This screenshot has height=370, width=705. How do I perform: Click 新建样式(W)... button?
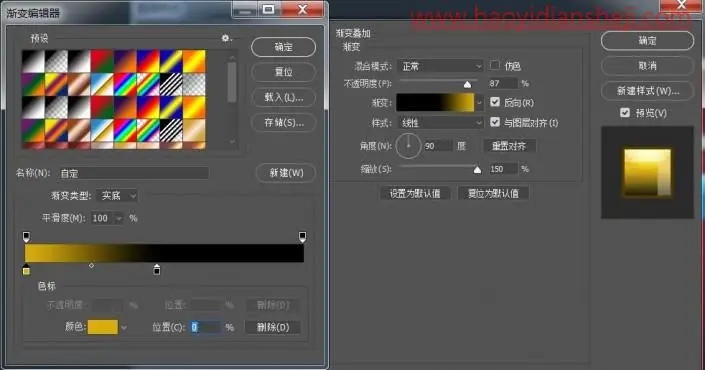[647, 91]
